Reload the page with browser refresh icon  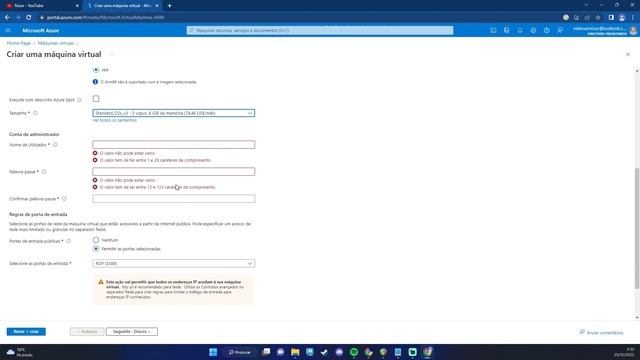click(29, 18)
